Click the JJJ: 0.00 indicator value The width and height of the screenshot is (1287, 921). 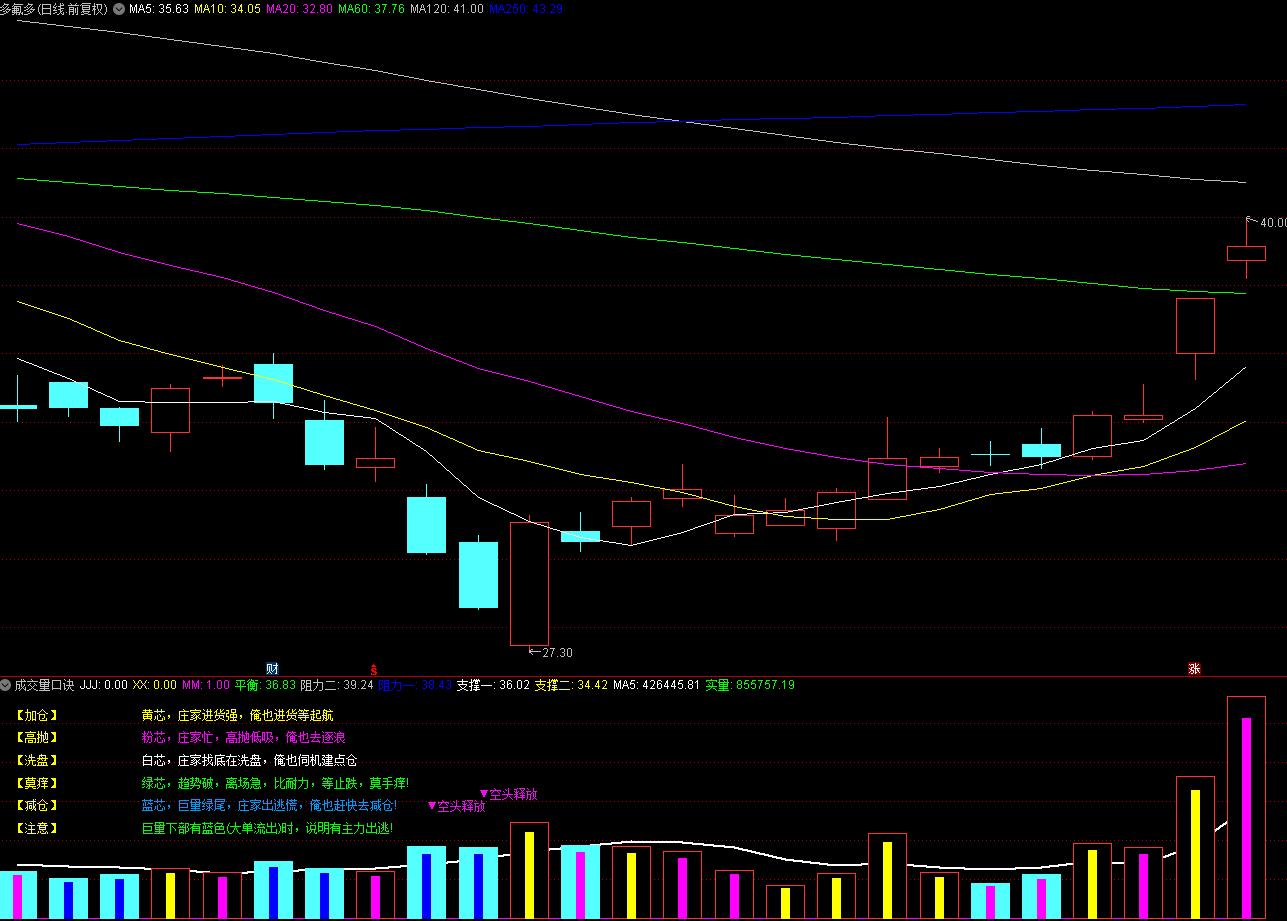[x=103, y=685]
